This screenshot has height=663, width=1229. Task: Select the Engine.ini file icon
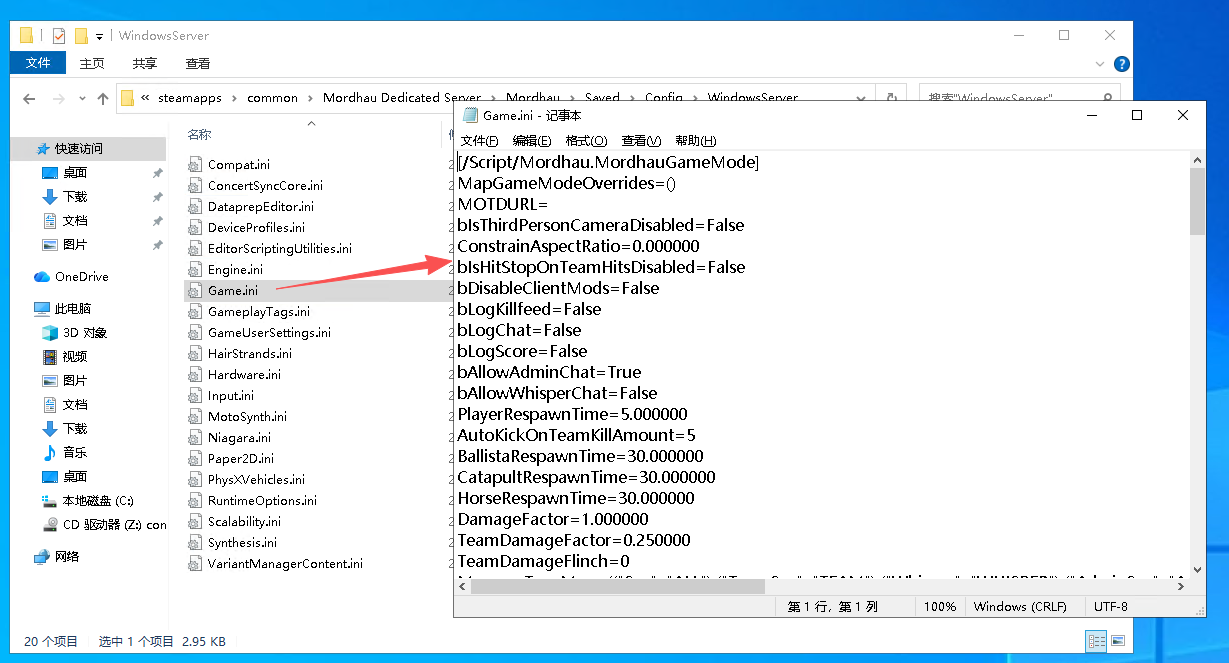(x=195, y=270)
